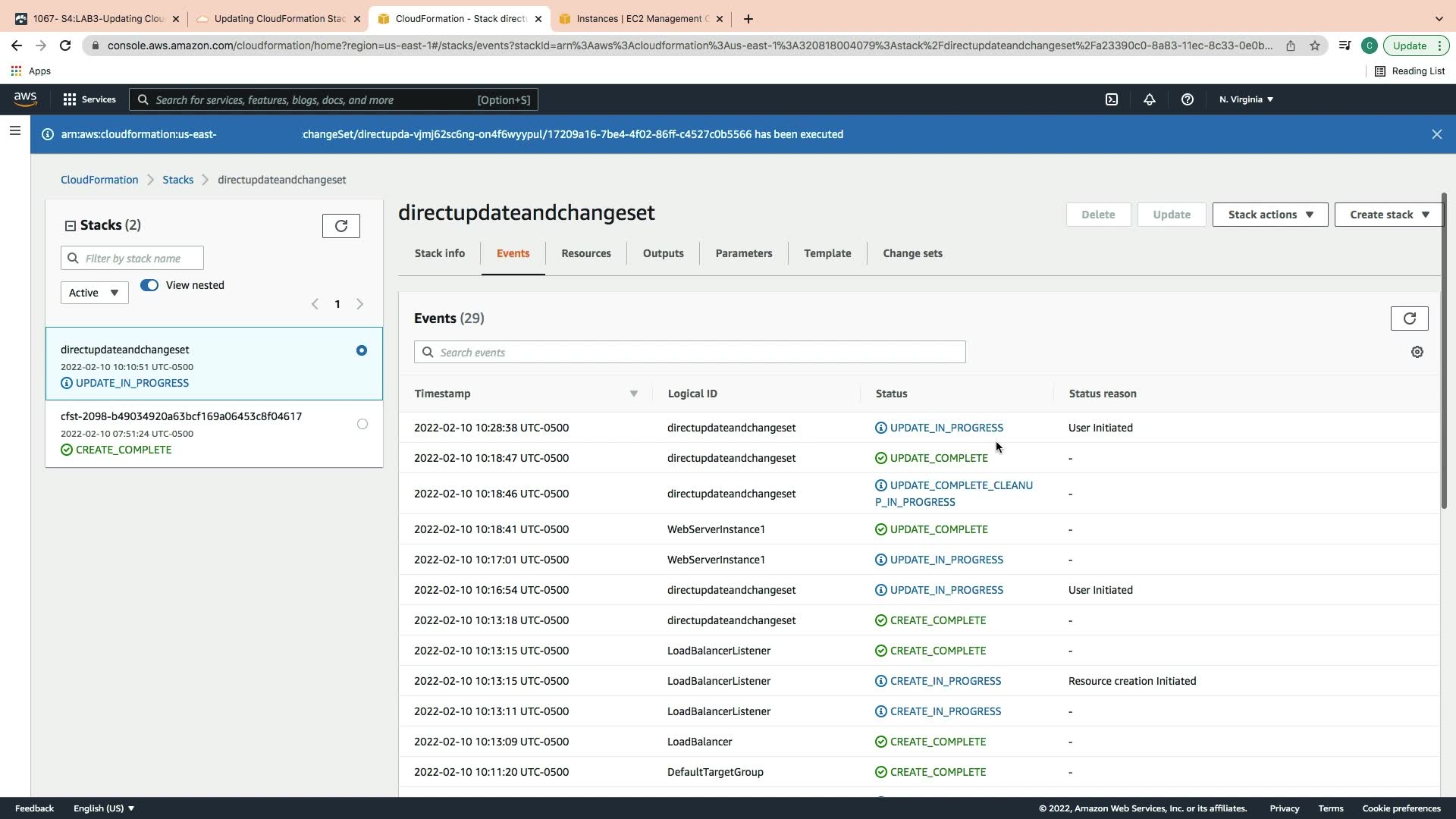Select the cfst-2098 stack radio button

pos(362,424)
